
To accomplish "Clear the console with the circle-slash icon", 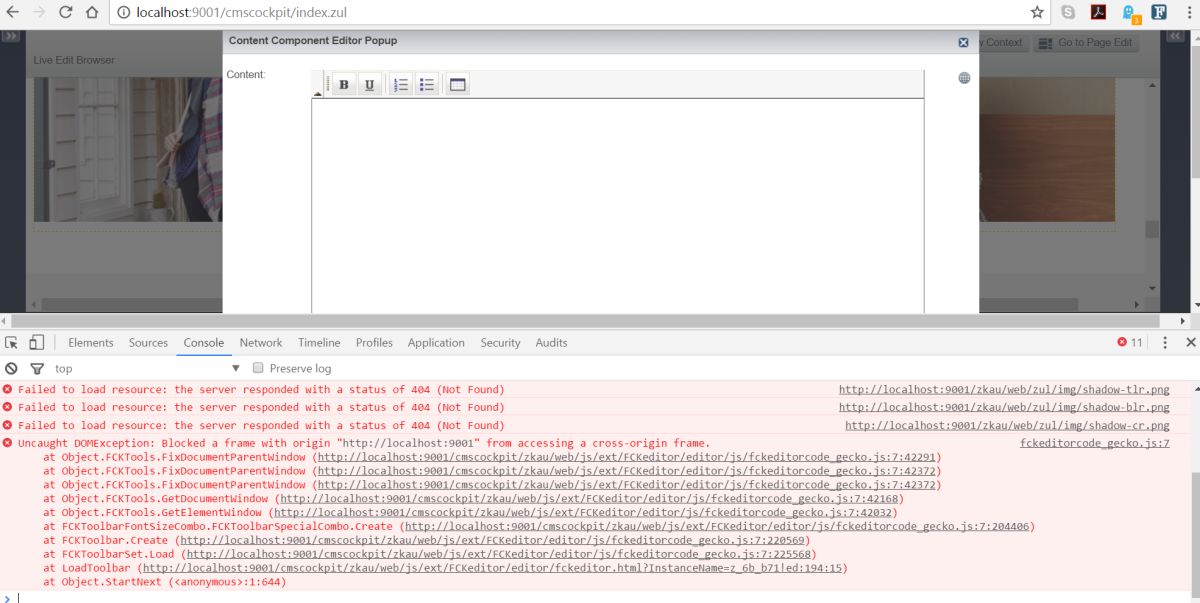I will pos(12,368).
